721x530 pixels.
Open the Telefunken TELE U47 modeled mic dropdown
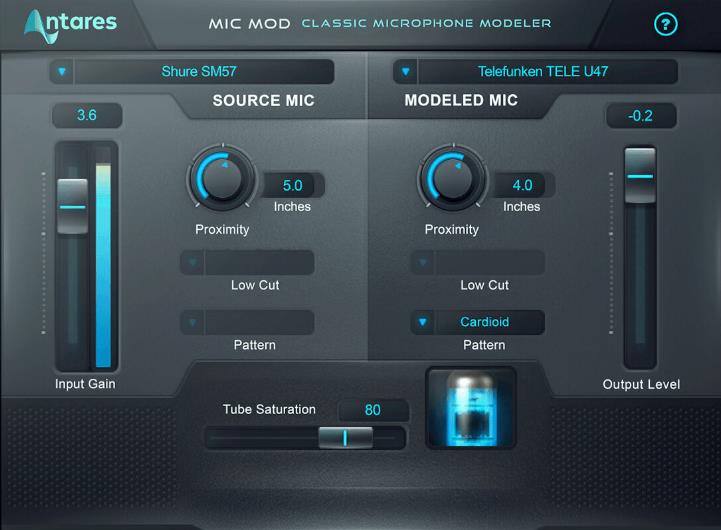click(535, 71)
